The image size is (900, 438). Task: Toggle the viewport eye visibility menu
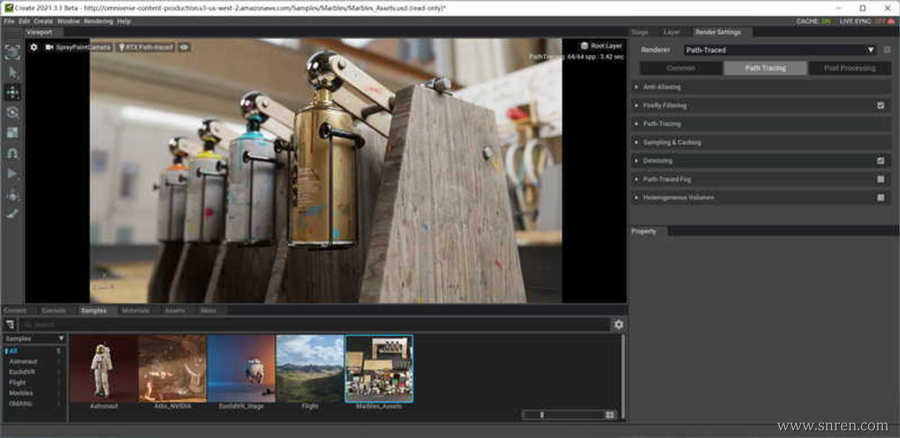click(x=183, y=47)
